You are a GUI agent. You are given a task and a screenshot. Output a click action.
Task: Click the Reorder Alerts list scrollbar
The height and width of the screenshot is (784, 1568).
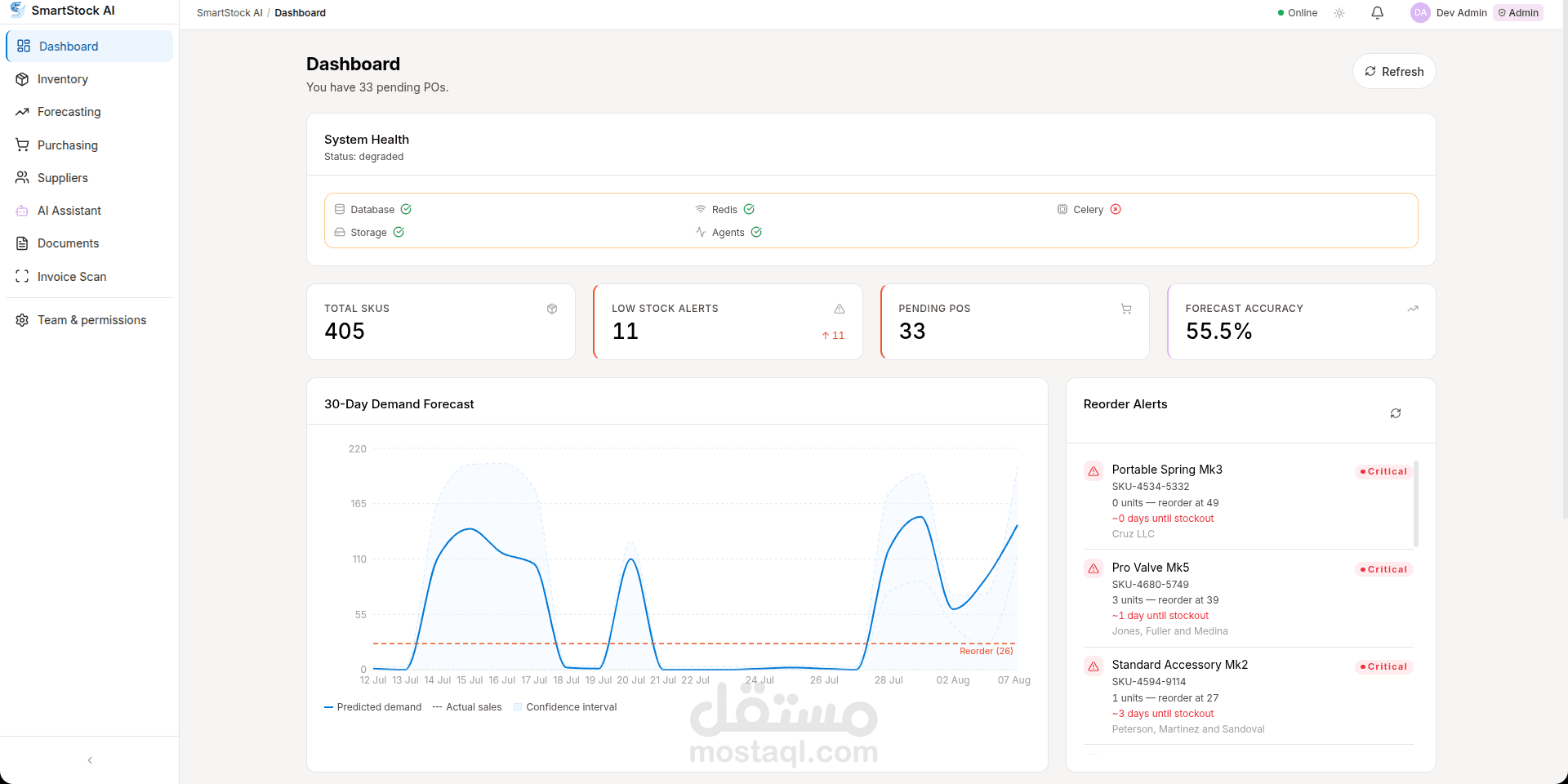click(1416, 504)
